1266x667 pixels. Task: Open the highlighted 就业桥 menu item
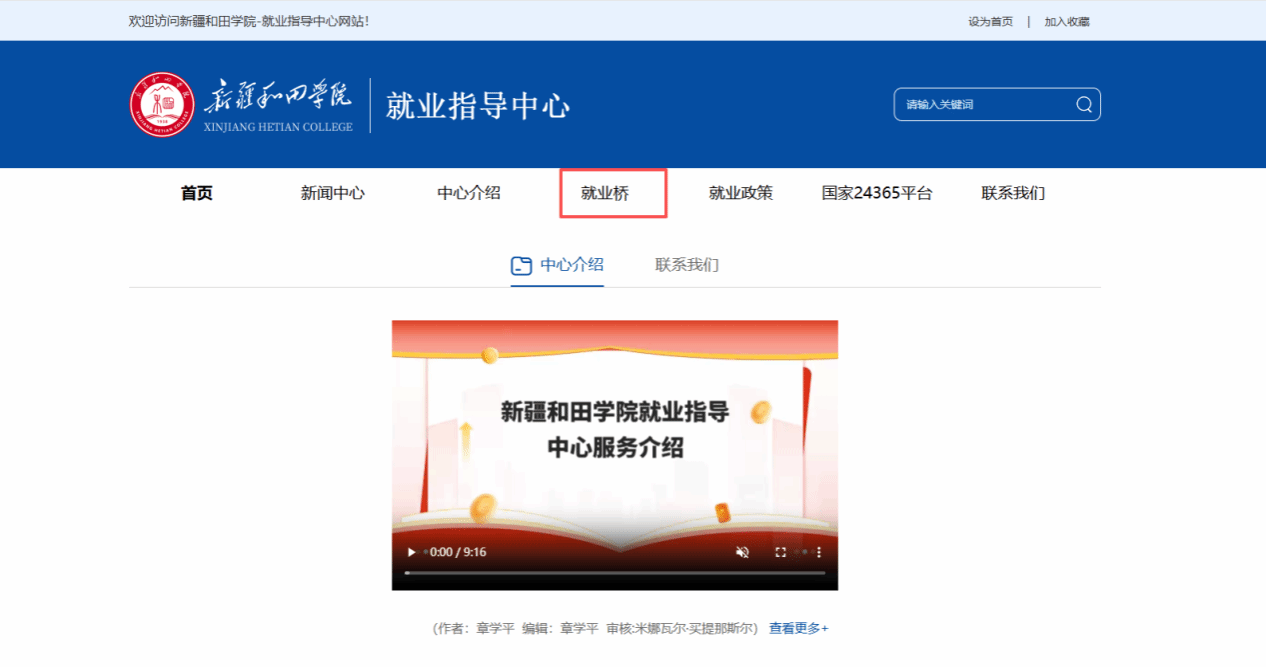[605, 194]
